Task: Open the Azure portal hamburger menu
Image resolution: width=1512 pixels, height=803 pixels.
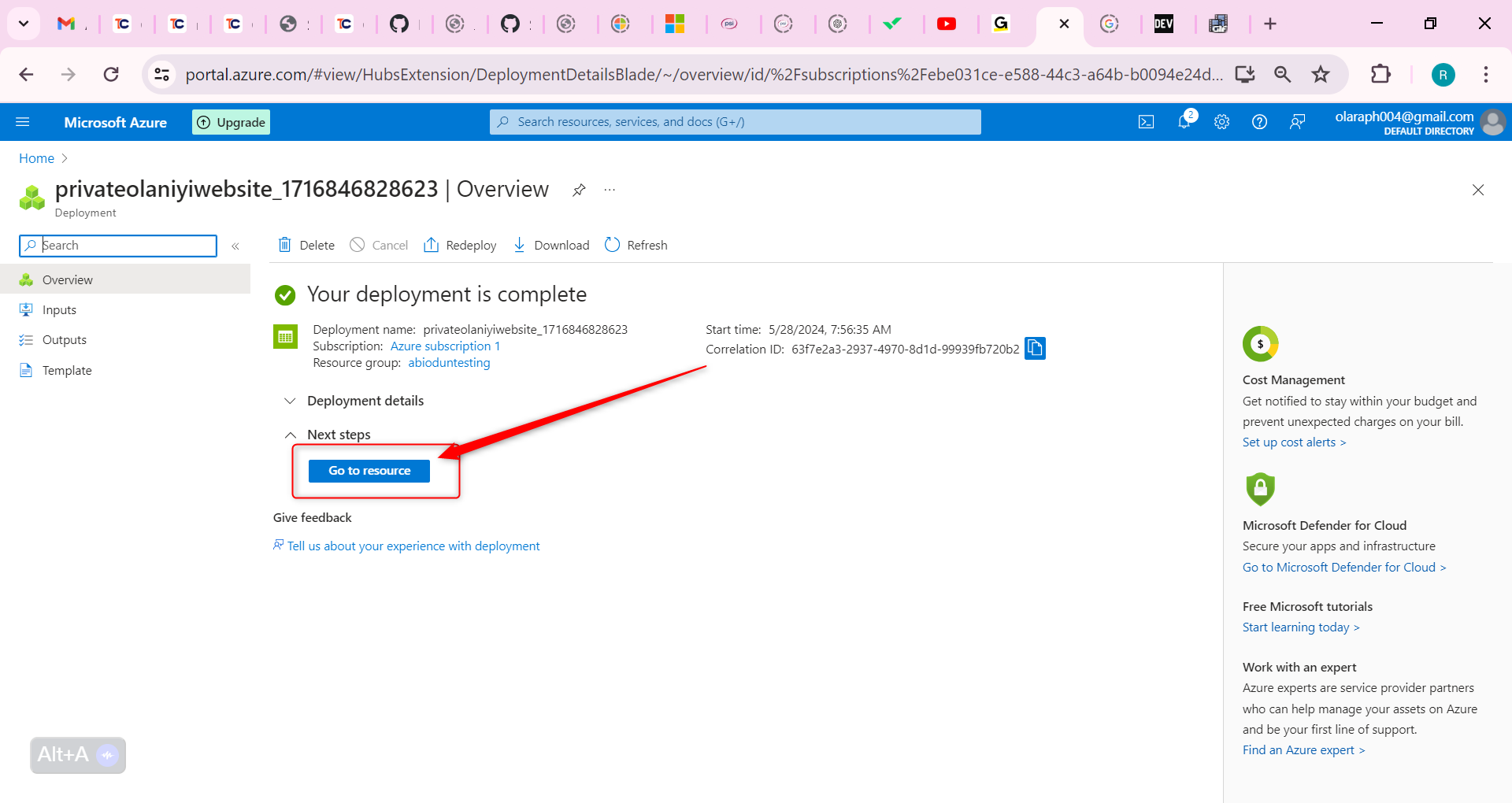Action: point(22,122)
